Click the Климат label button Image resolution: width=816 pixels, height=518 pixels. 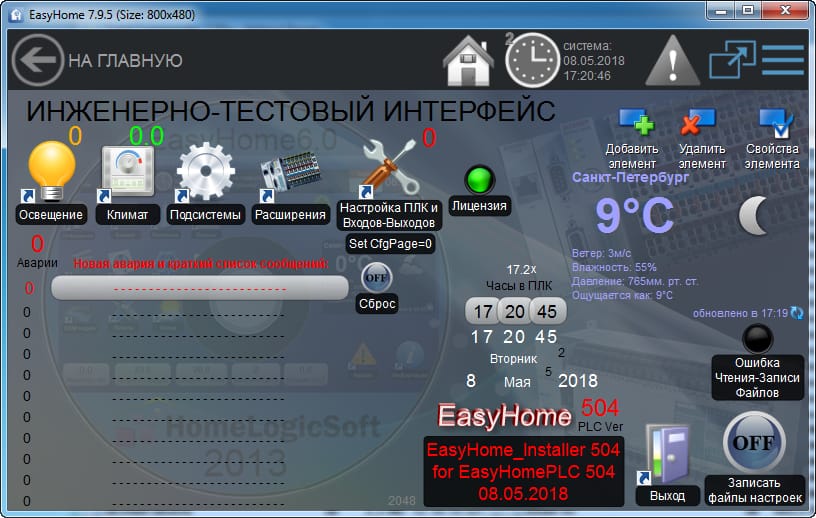[128, 214]
